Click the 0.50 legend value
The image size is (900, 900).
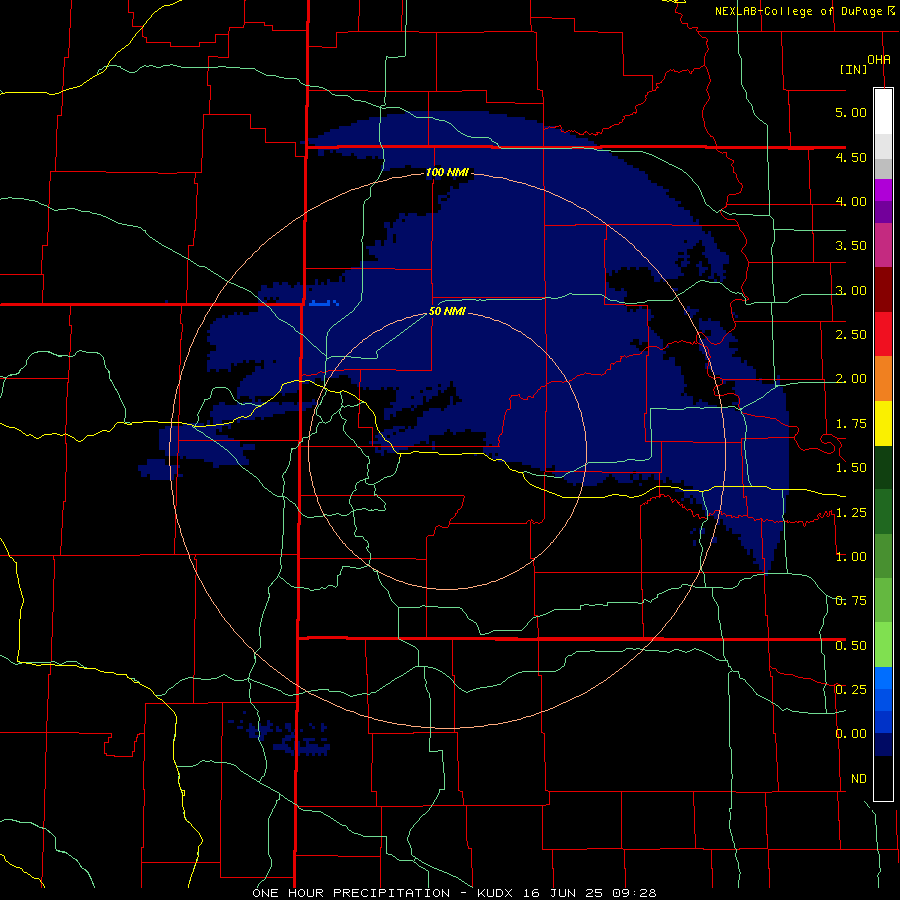coord(851,646)
